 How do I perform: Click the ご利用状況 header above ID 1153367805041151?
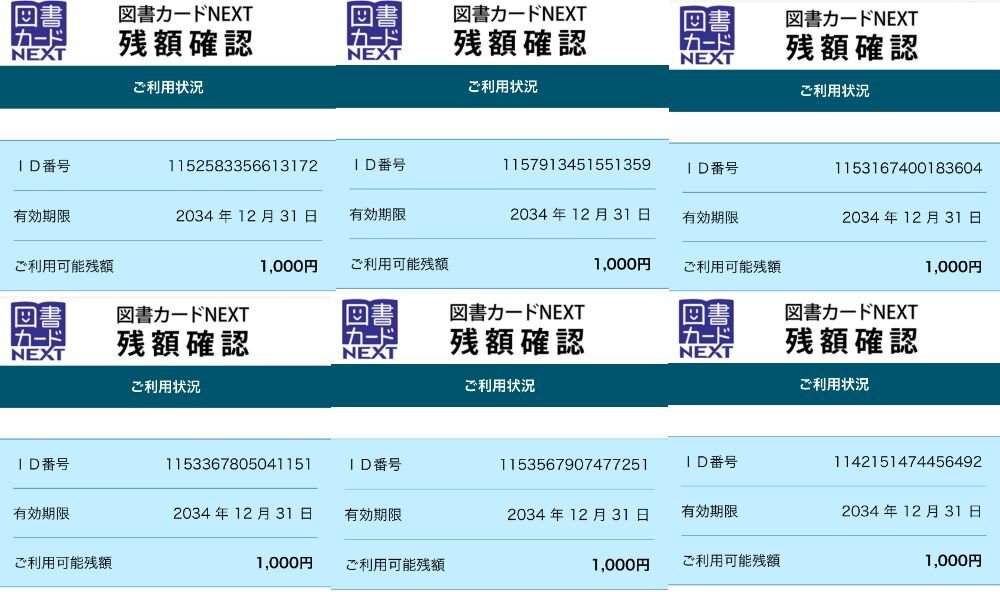click(x=166, y=387)
